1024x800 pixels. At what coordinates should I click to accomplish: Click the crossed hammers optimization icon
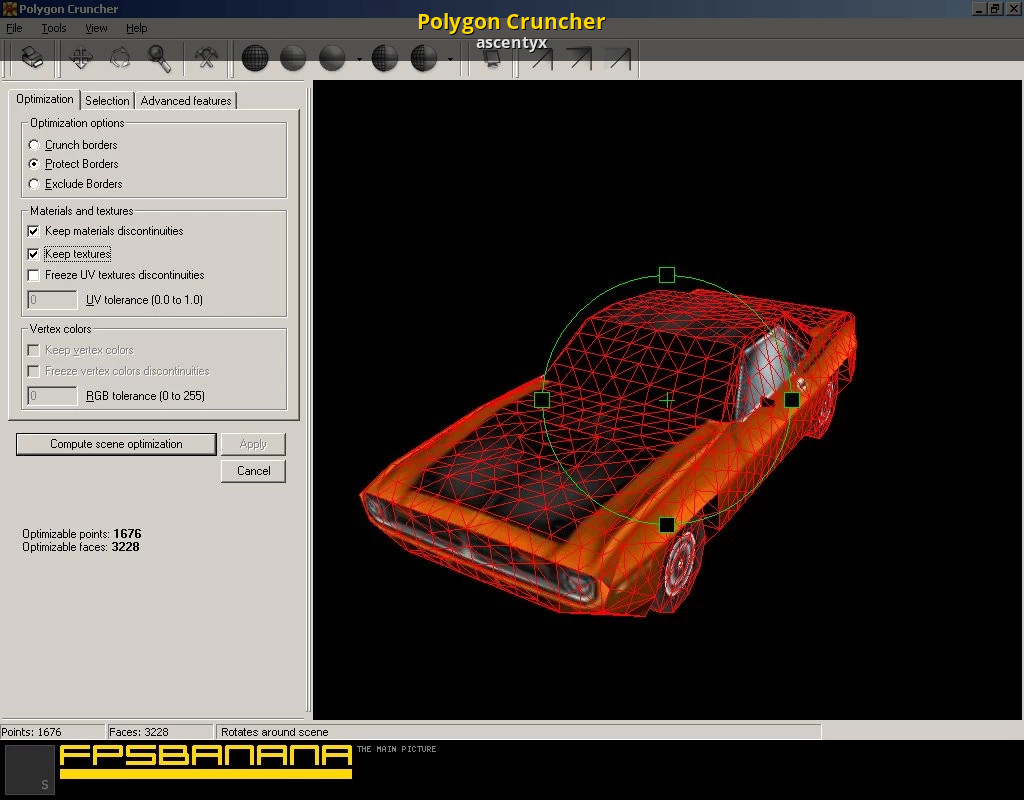pos(207,58)
